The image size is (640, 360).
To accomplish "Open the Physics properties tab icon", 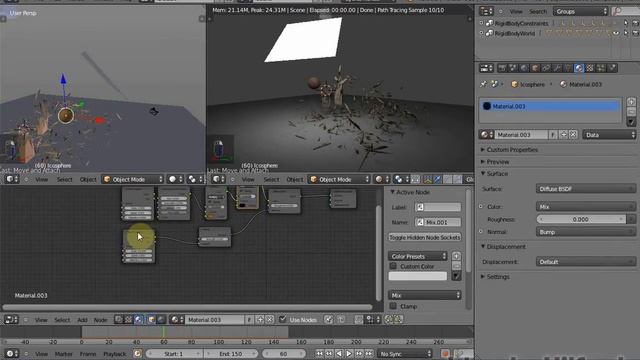I will (x=612, y=68).
